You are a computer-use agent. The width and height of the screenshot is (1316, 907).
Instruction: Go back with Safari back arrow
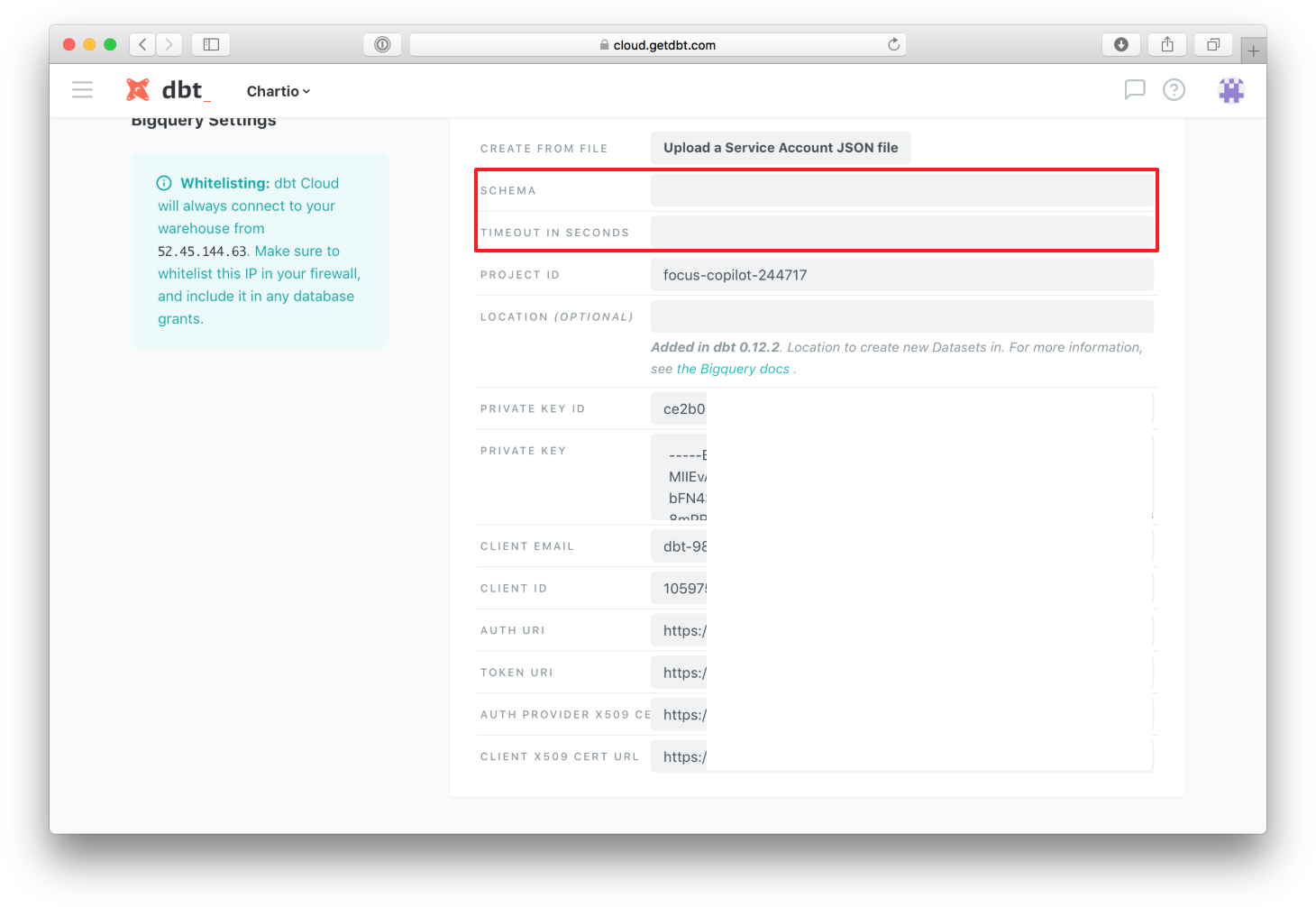tap(142, 44)
